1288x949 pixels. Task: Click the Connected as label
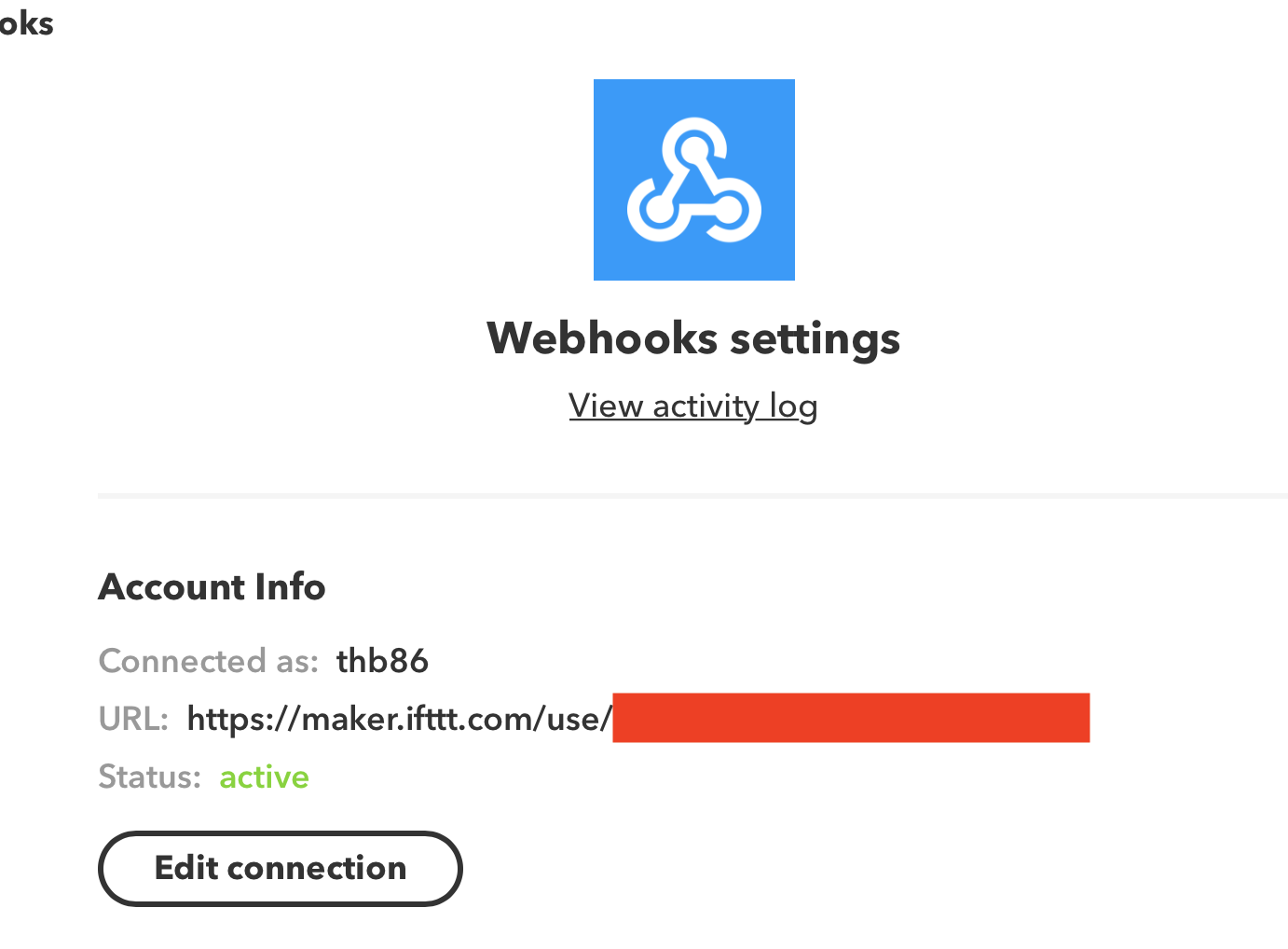pyautogui.click(x=208, y=661)
